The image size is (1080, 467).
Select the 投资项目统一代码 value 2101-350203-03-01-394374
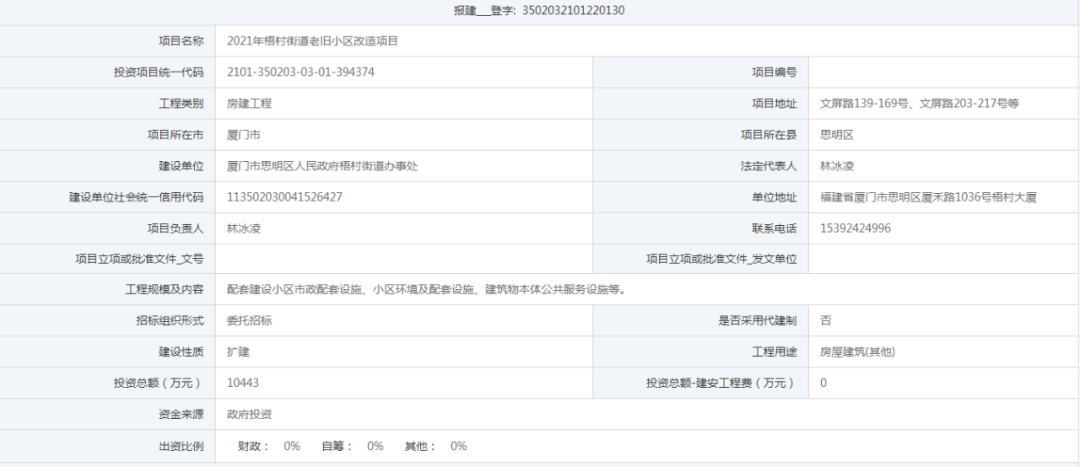tap(300, 72)
